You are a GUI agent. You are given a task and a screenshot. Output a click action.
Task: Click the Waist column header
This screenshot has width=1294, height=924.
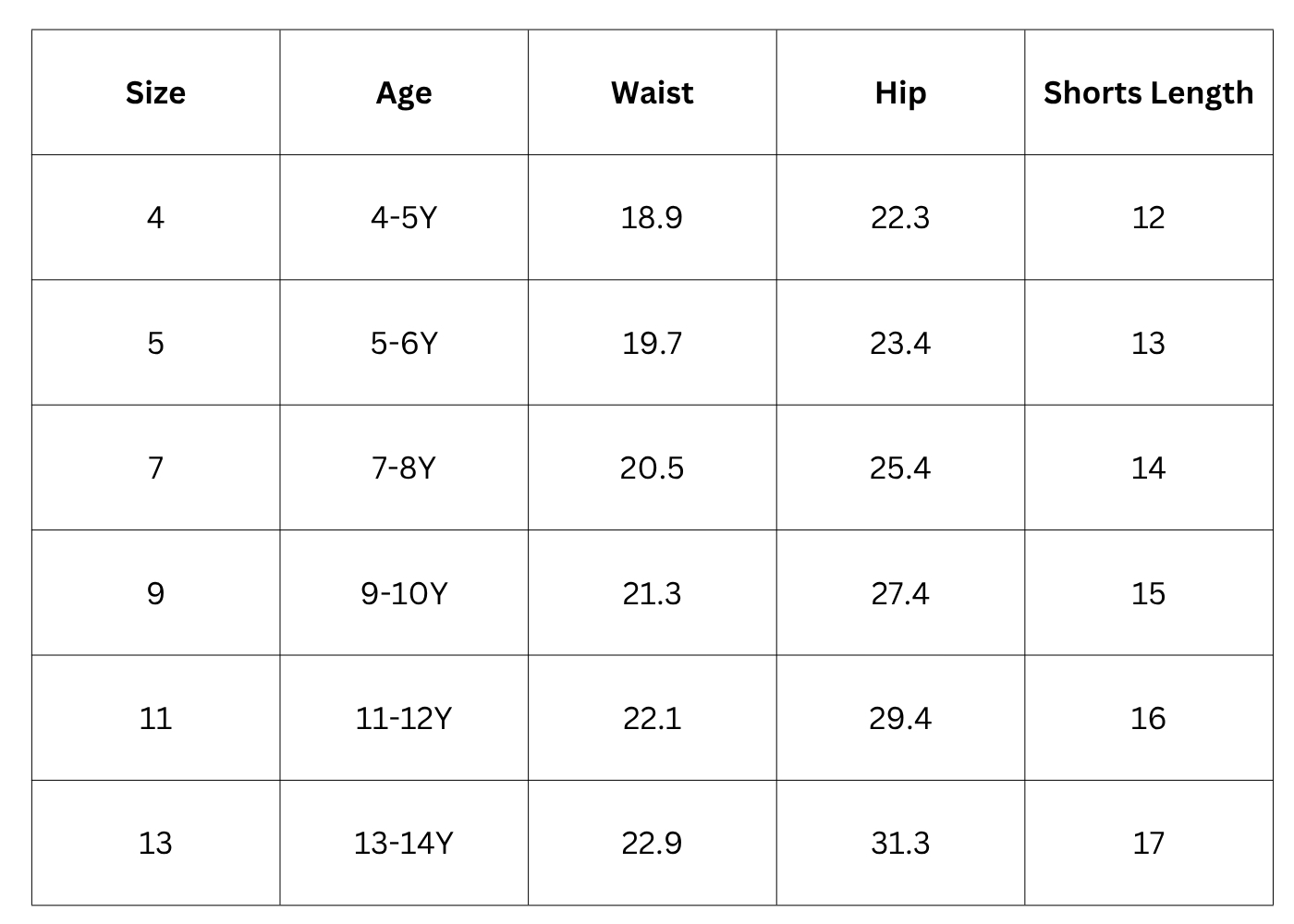click(x=652, y=92)
